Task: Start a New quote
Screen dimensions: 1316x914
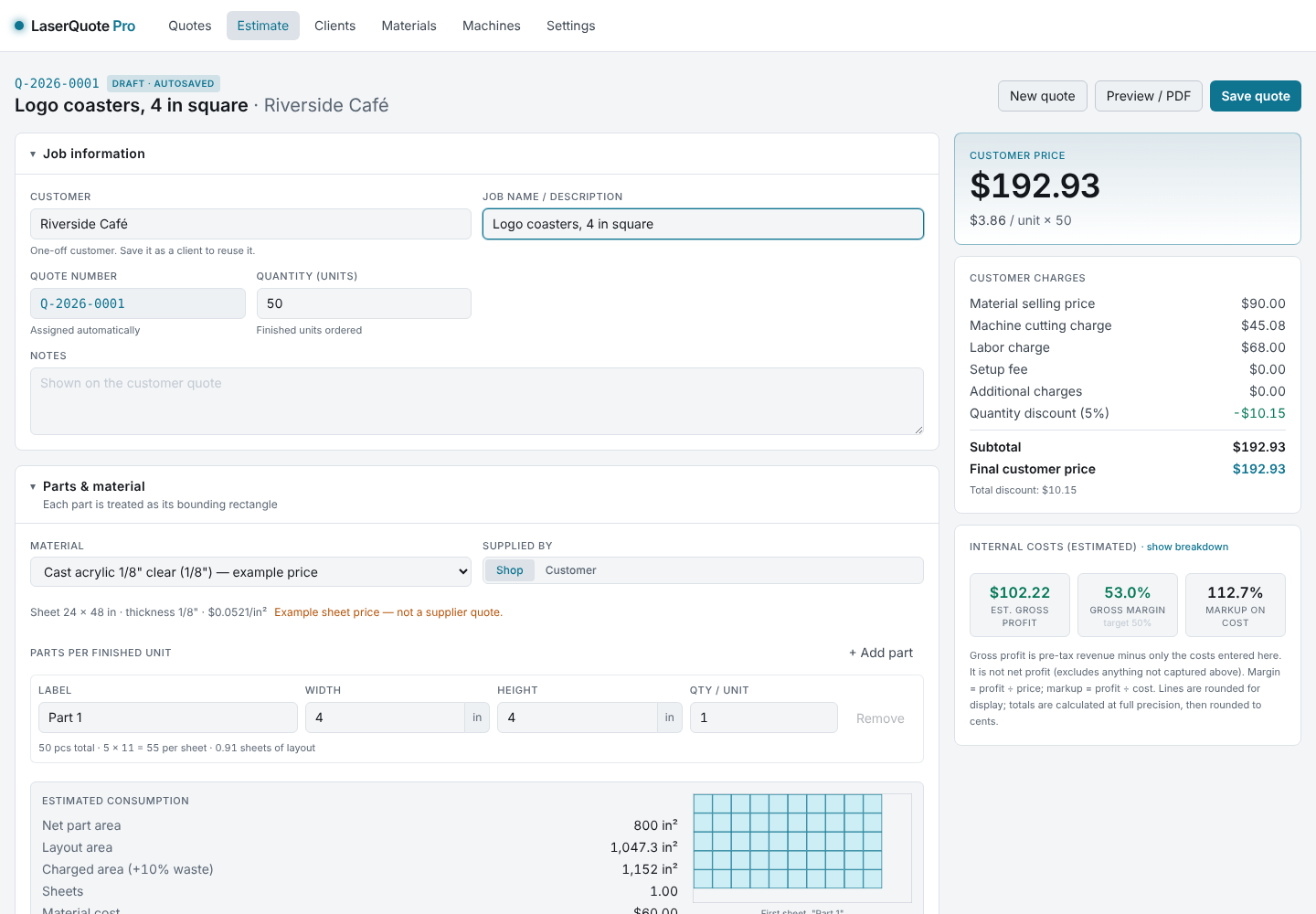Action: (1043, 96)
